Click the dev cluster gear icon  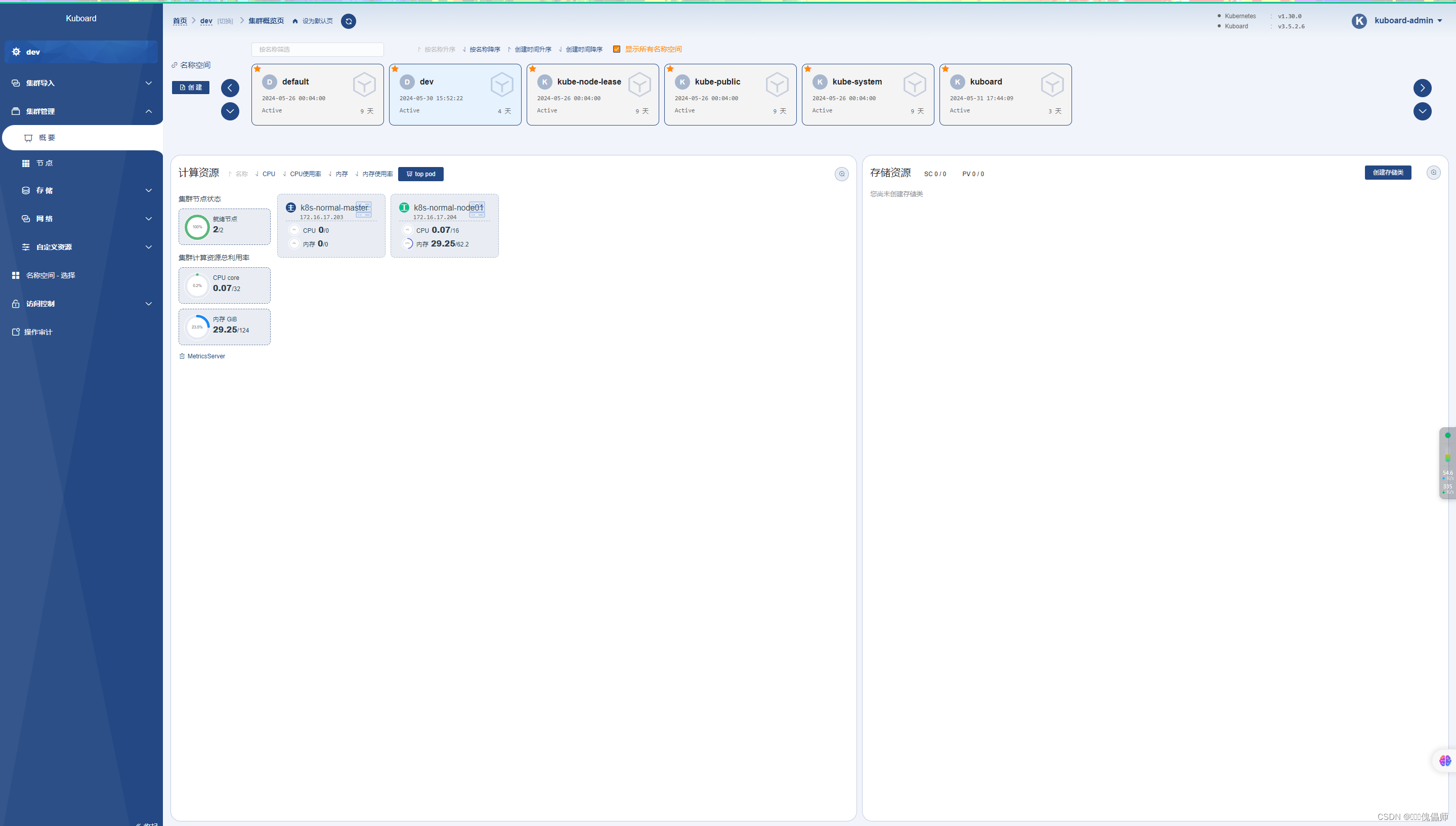click(x=17, y=52)
